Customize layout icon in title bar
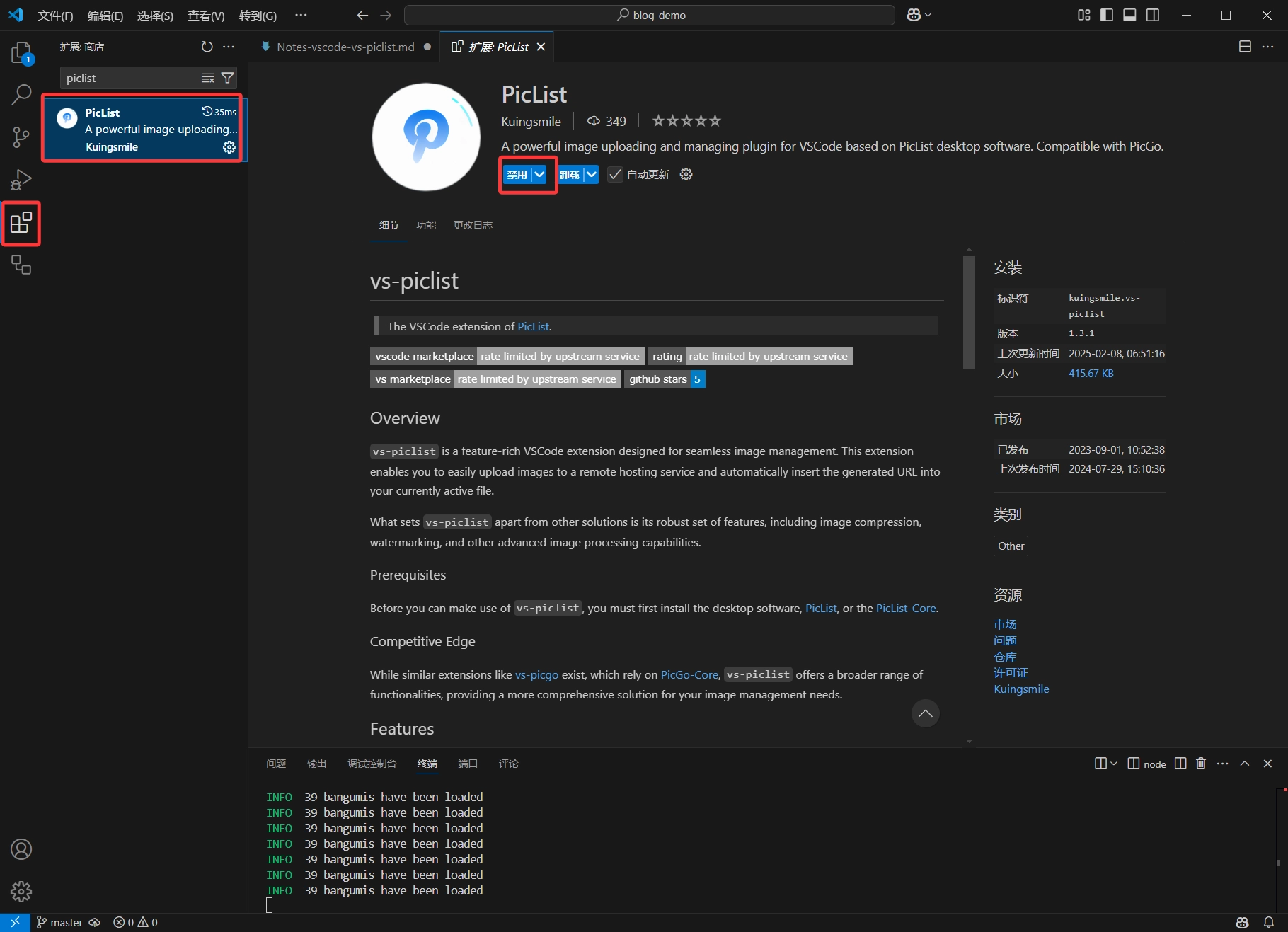Image resolution: width=1288 pixels, height=932 pixels. 1084,15
